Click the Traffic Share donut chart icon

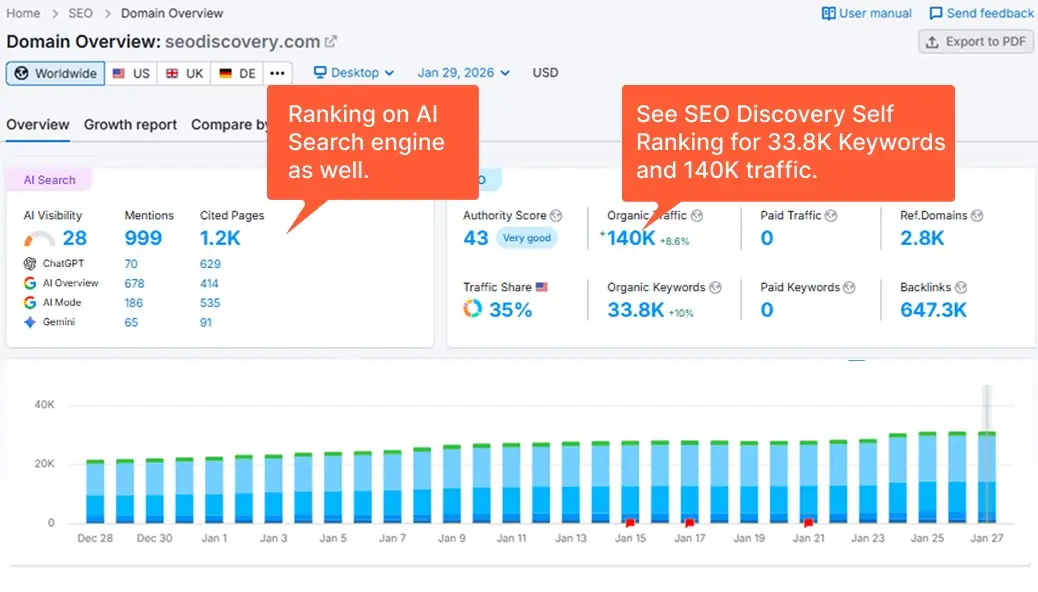(473, 309)
